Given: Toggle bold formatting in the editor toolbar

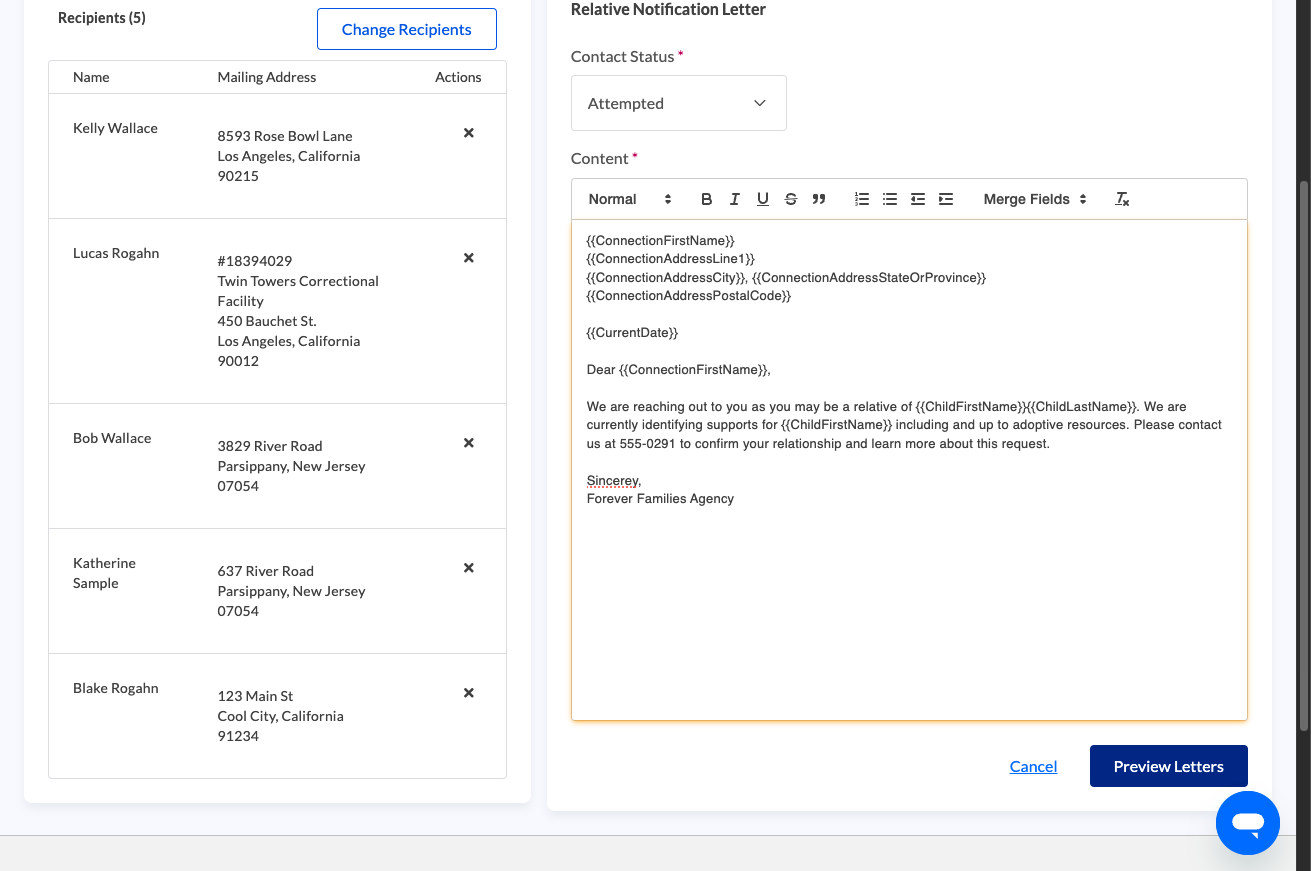Looking at the screenshot, I should point(706,199).
